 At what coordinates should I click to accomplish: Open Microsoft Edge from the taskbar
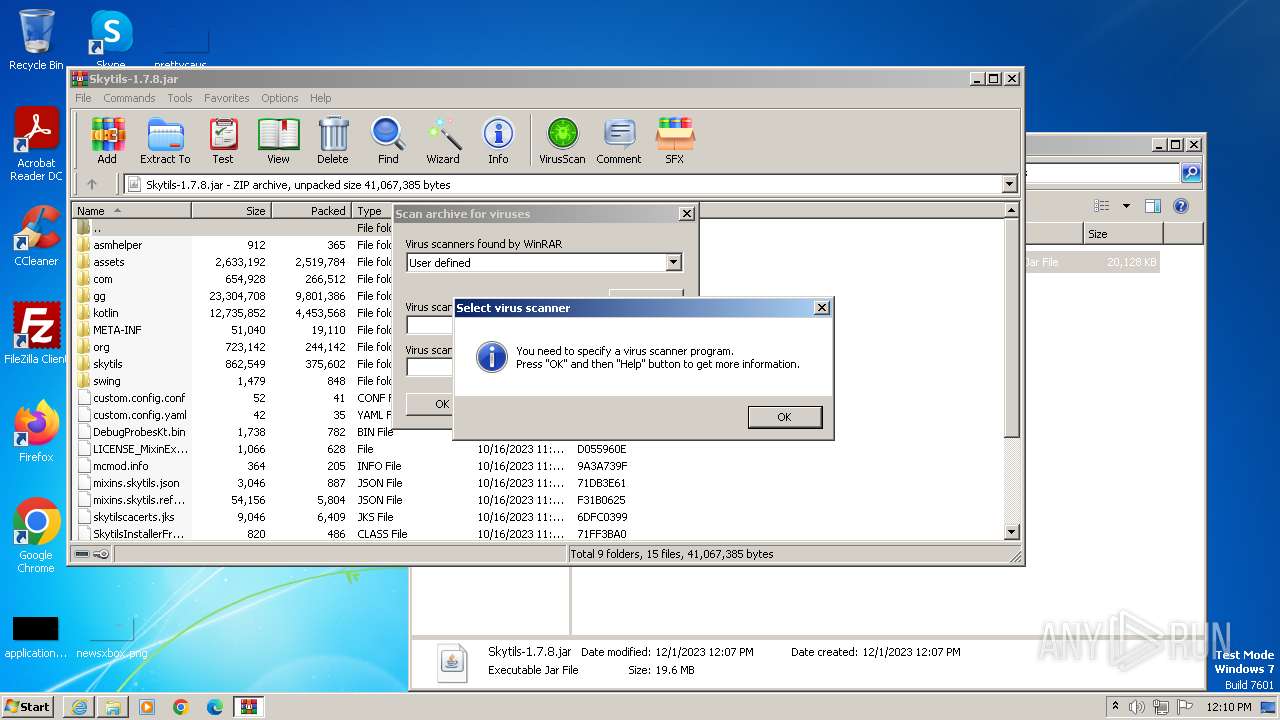(215, 707)
